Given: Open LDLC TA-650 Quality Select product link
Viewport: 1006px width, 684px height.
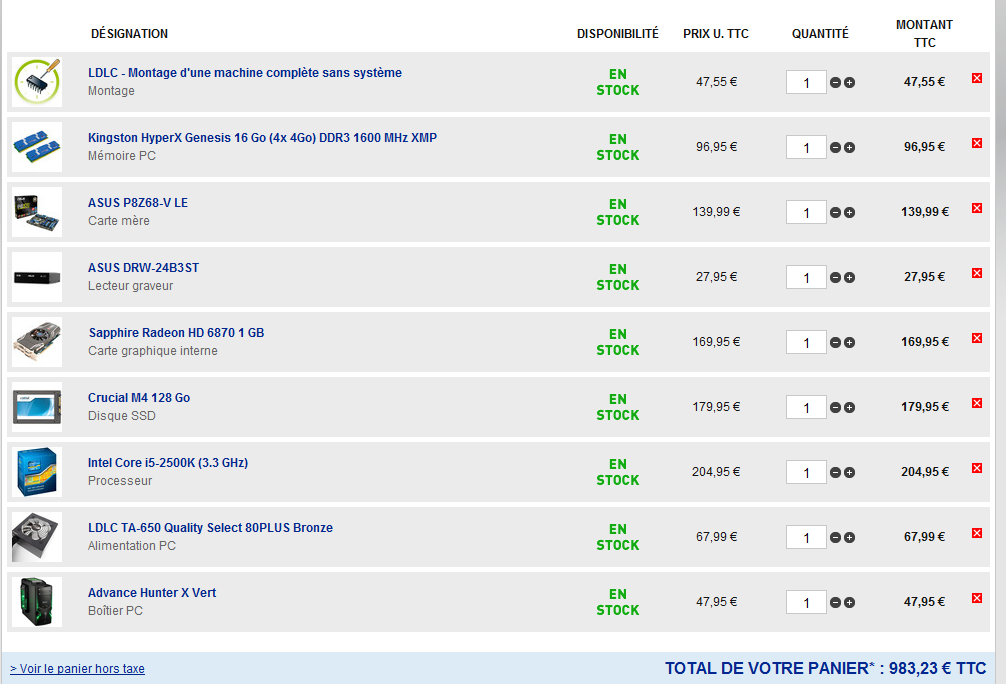Looking at the screenshot, I should coord(210,527).
